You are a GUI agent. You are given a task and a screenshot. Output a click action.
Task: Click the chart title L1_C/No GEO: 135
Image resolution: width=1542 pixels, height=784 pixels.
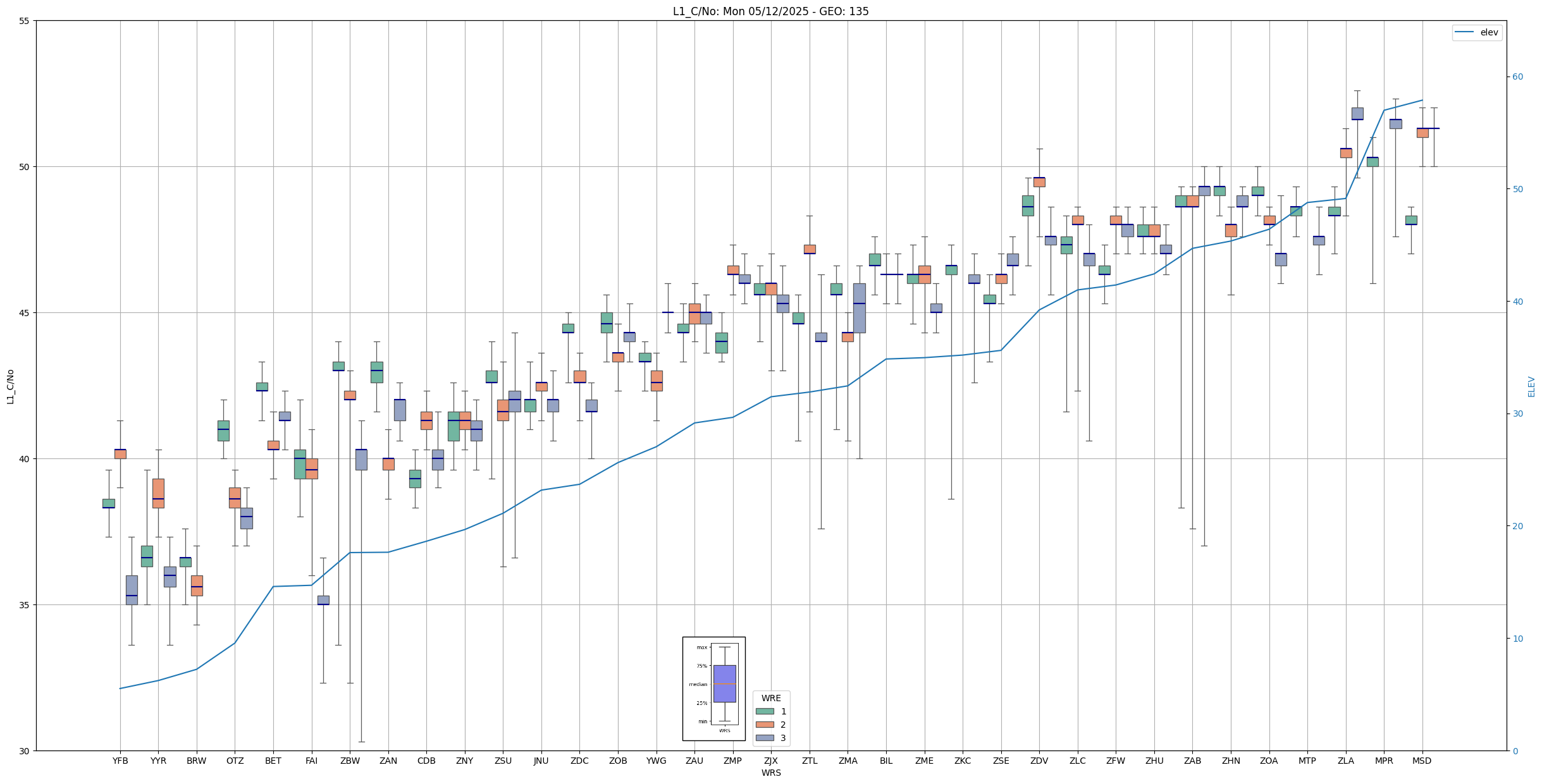coord(770,11)
